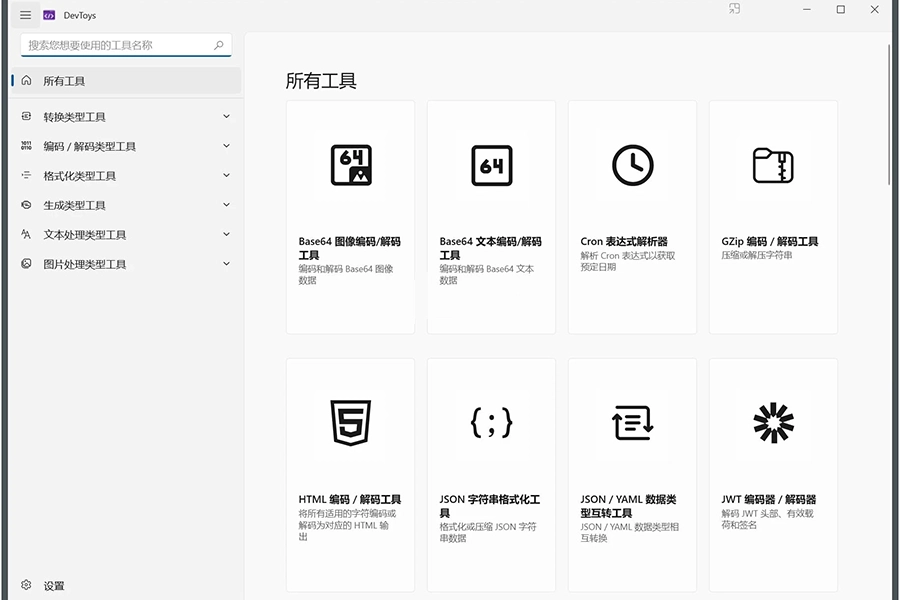
Task: Open the 格式化类型工具 category
Action: click(80, 176)
